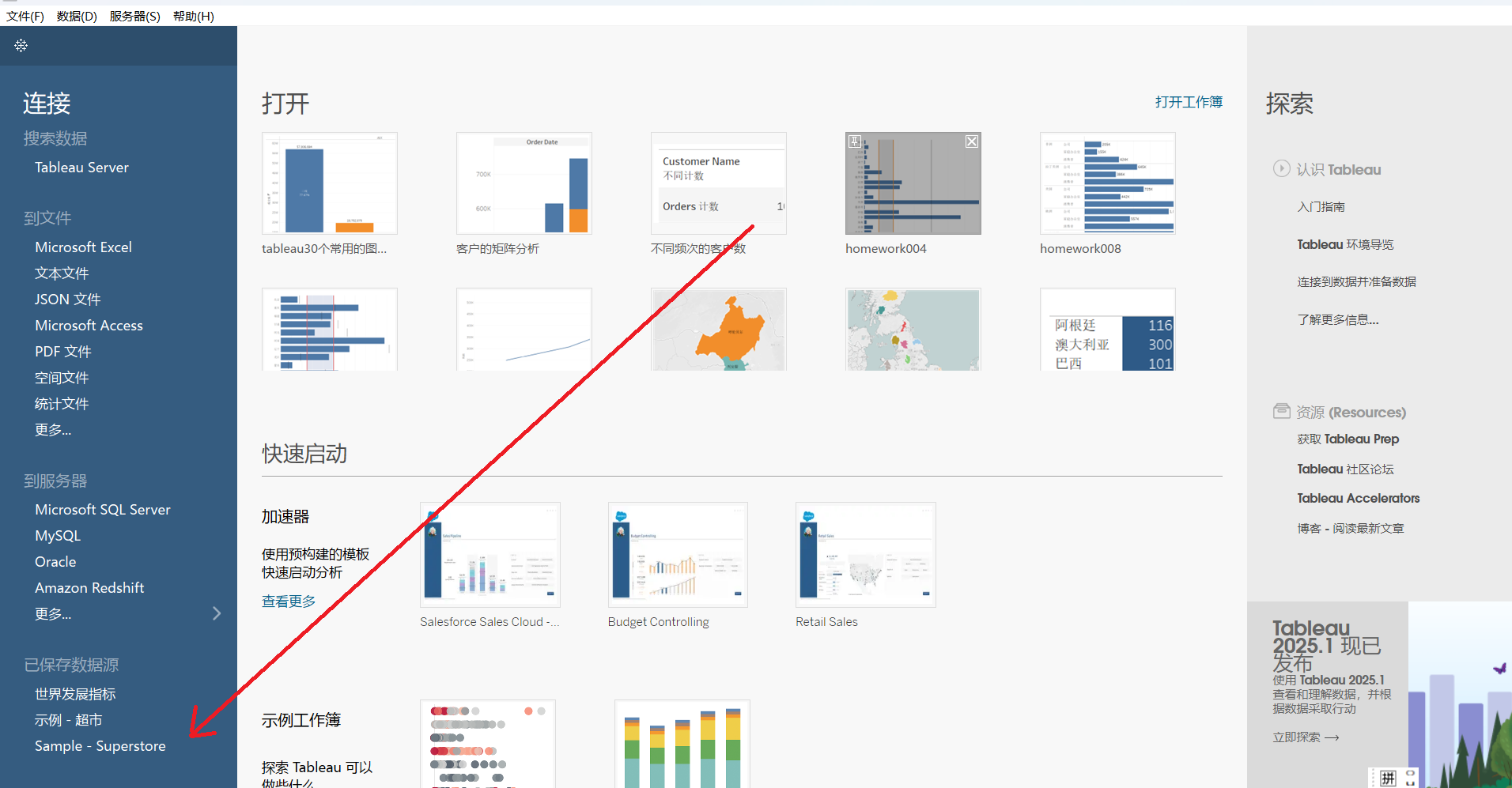Open the stacked bar sample workbook thumbnail
Viewport: 1512px width, 788px height.
click(682, 744)
